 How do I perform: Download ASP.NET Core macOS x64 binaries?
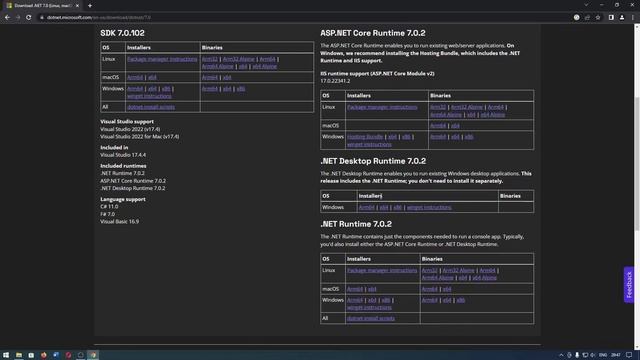click(x=455, y=126)
